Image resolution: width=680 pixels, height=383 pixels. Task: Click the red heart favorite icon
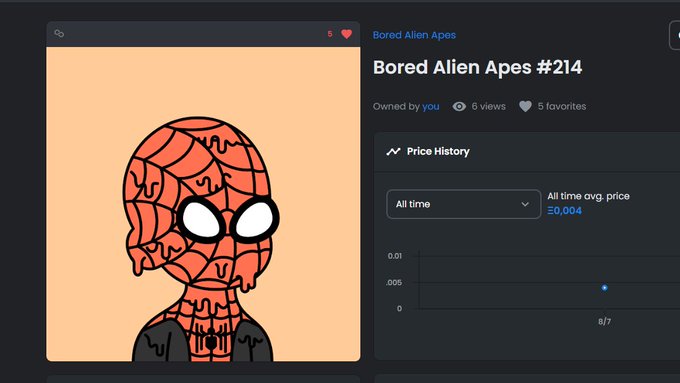tap(346, 34)
